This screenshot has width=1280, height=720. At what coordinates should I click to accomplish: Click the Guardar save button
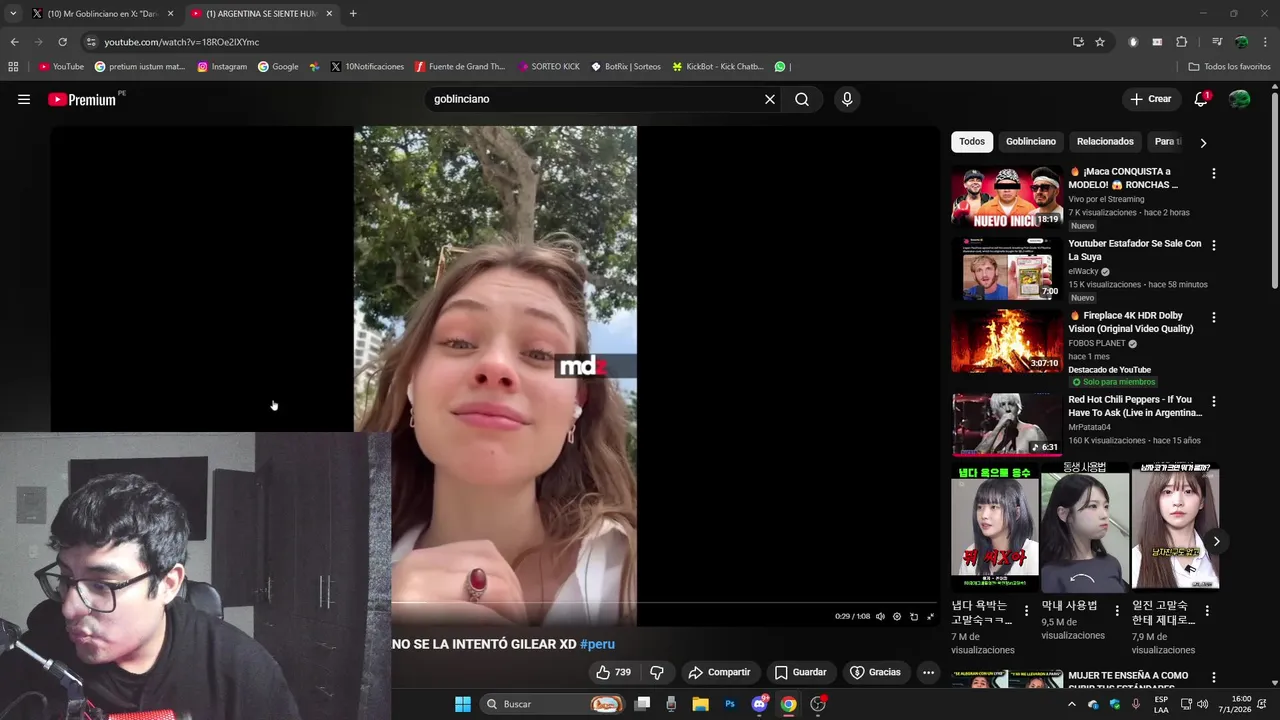click(801, 672)
